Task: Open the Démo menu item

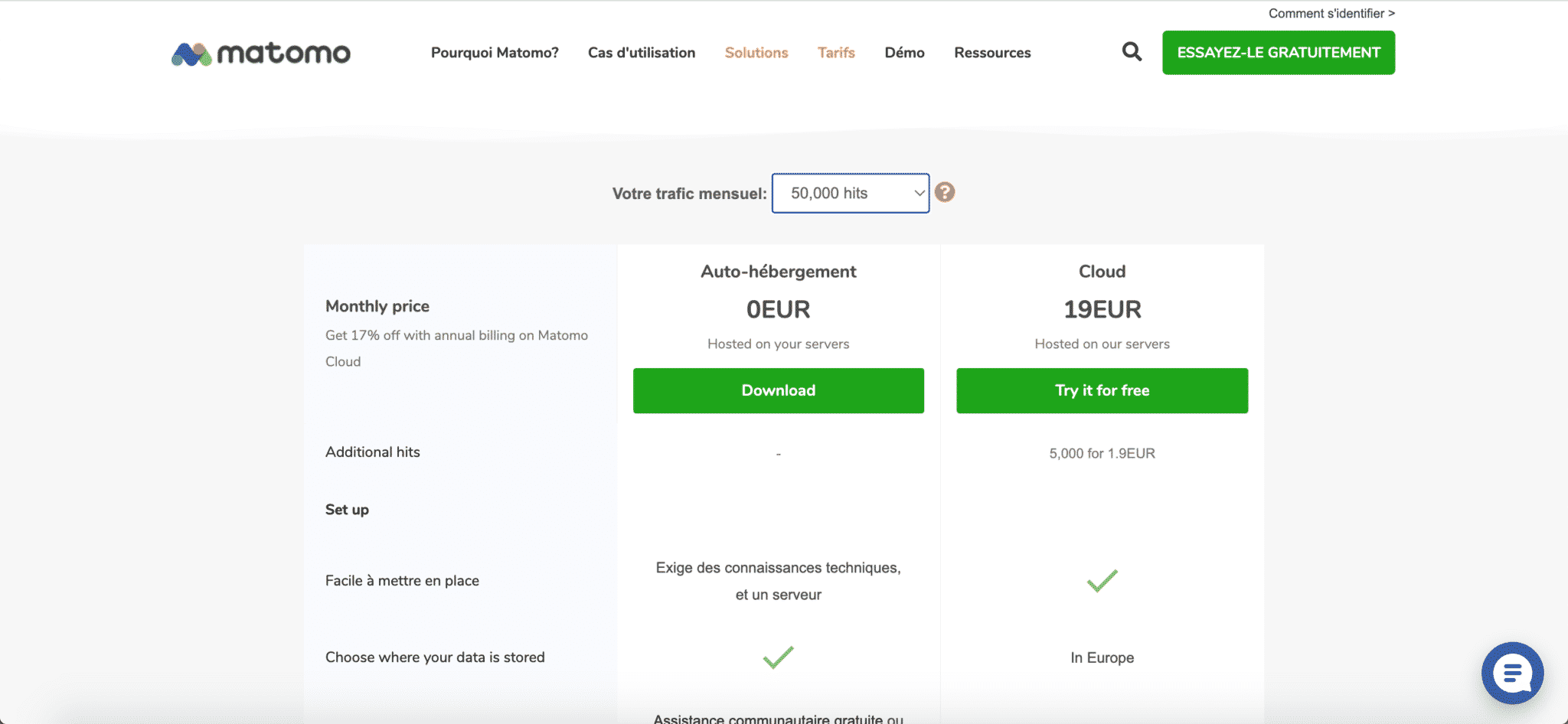Action: (x=904, y=53)
